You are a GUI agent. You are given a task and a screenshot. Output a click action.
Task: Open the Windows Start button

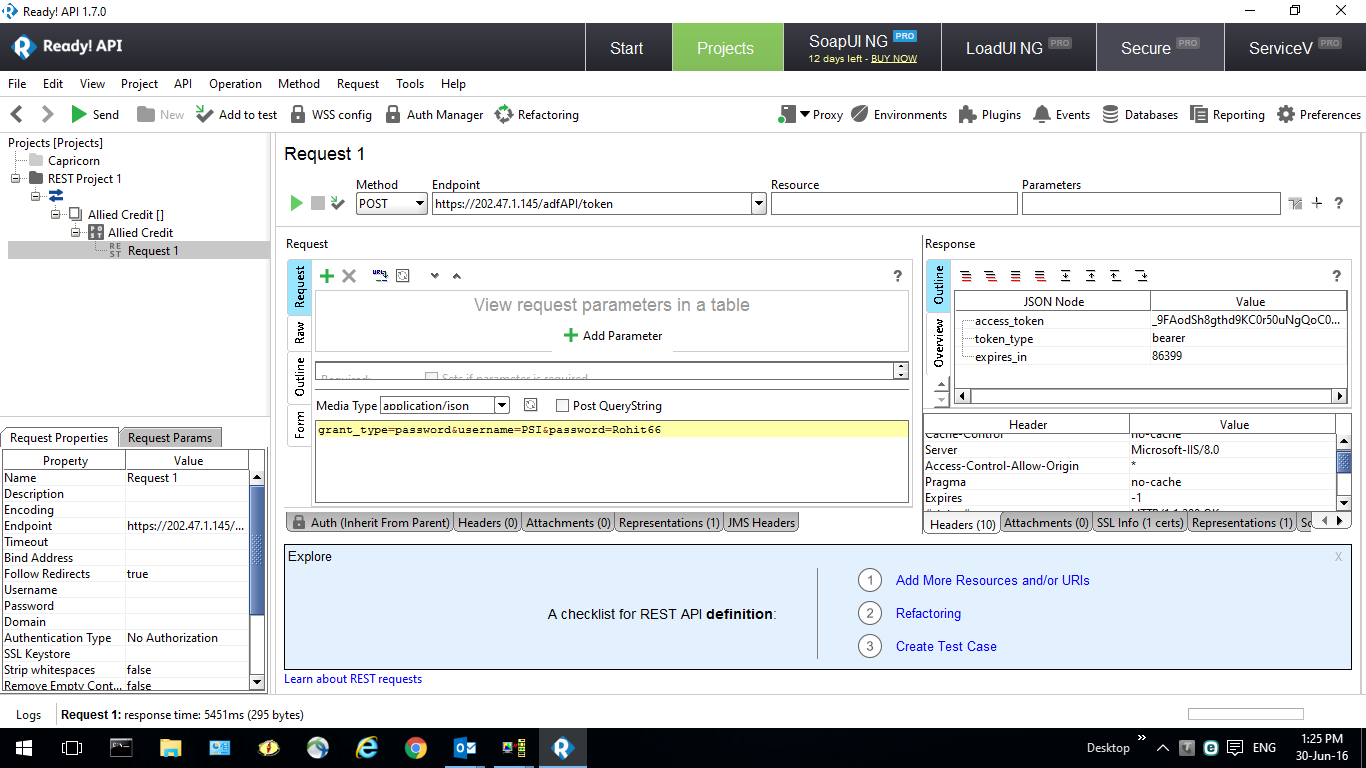(23, 747)
